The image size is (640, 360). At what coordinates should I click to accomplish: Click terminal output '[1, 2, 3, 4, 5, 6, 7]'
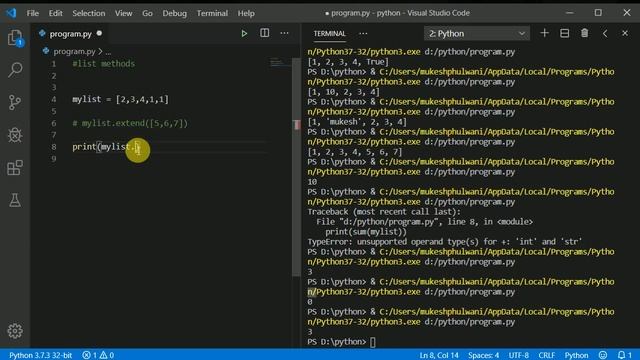pyautogui.click(x=355, y=152)
